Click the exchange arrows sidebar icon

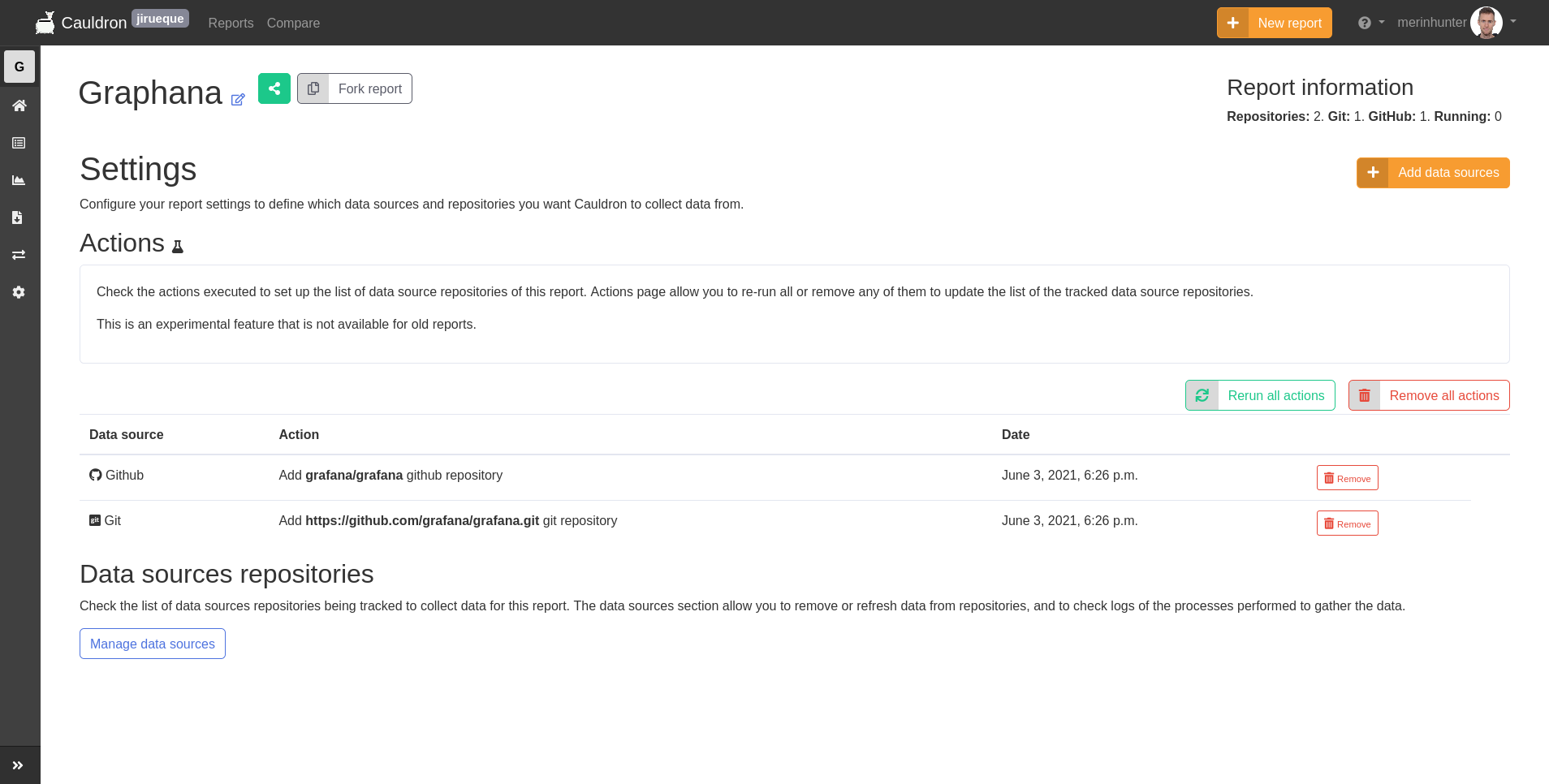[x=19, y=255]
